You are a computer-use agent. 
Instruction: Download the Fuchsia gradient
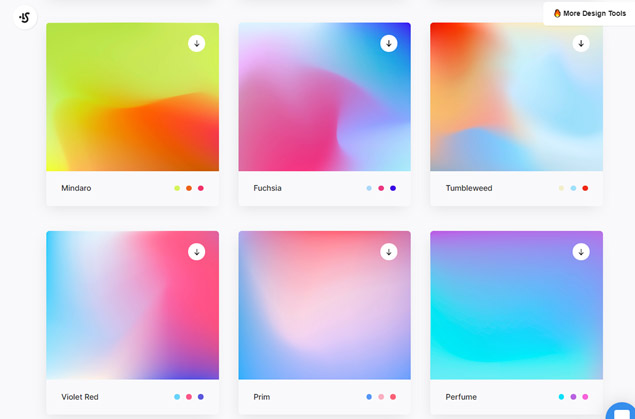pos(389,43)
